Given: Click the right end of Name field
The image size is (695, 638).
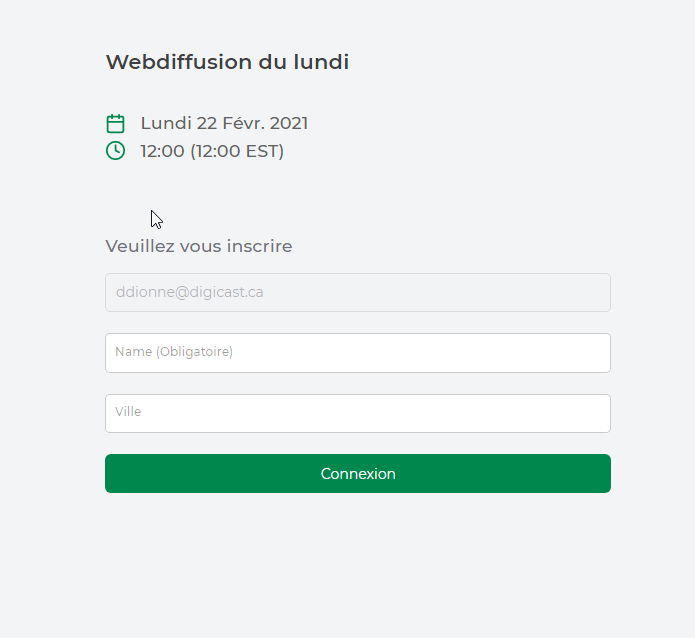Looking at the screenshot, I should [594, 353].
